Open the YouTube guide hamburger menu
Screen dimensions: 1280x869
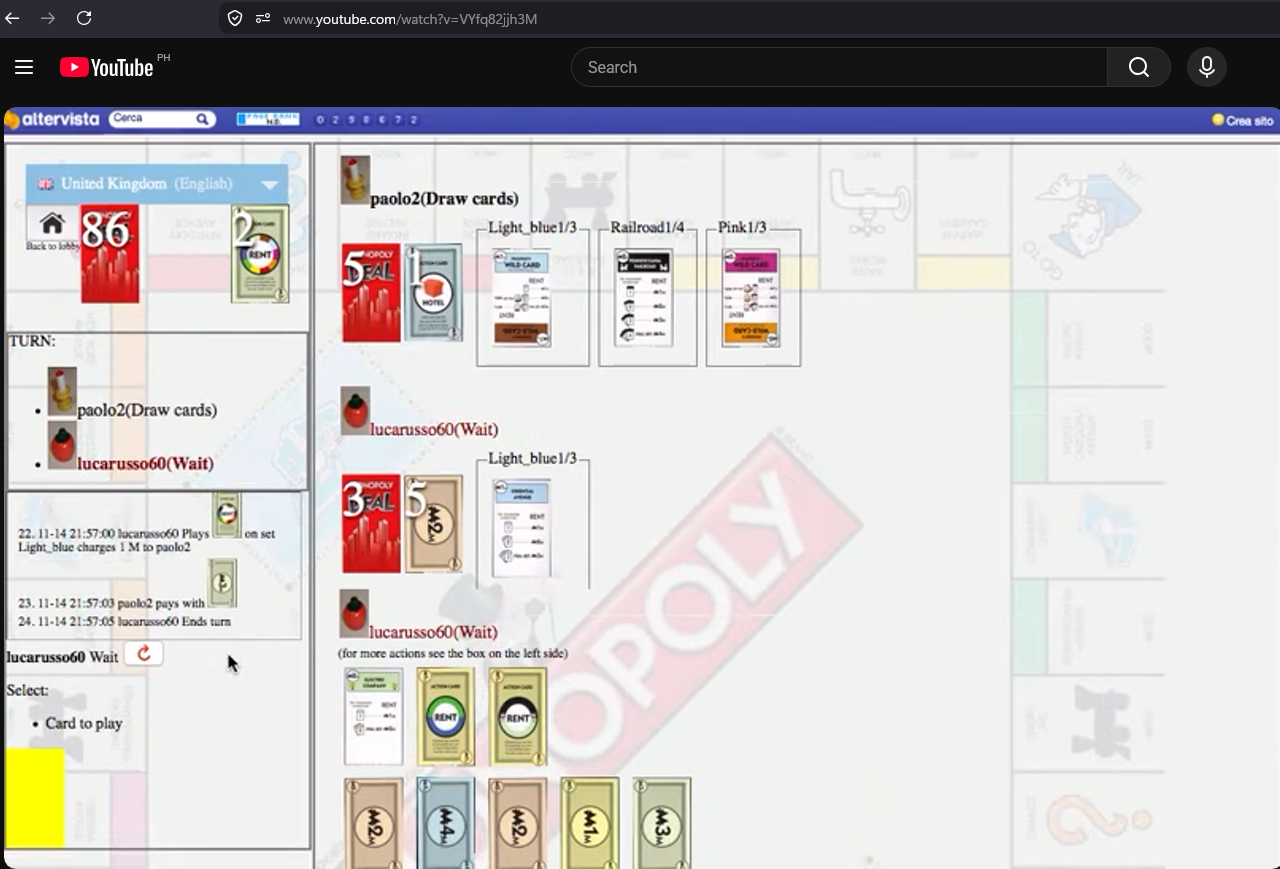point(24,67)
